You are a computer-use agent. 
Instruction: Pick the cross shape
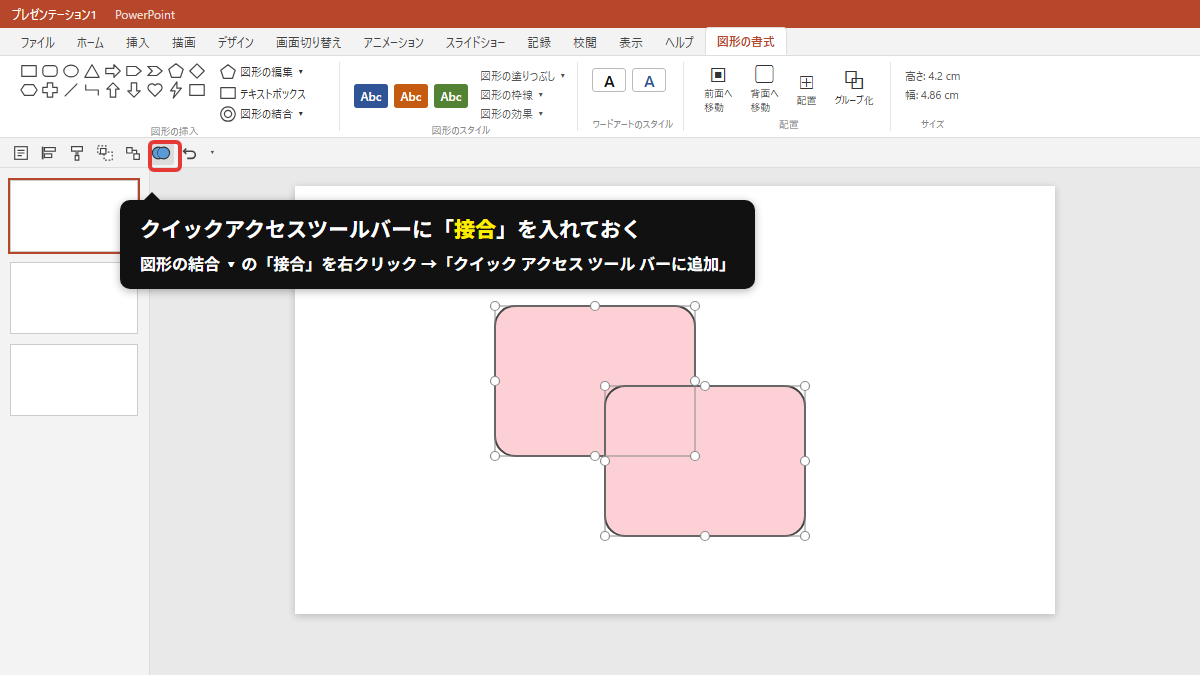click(x=50, y=90)
